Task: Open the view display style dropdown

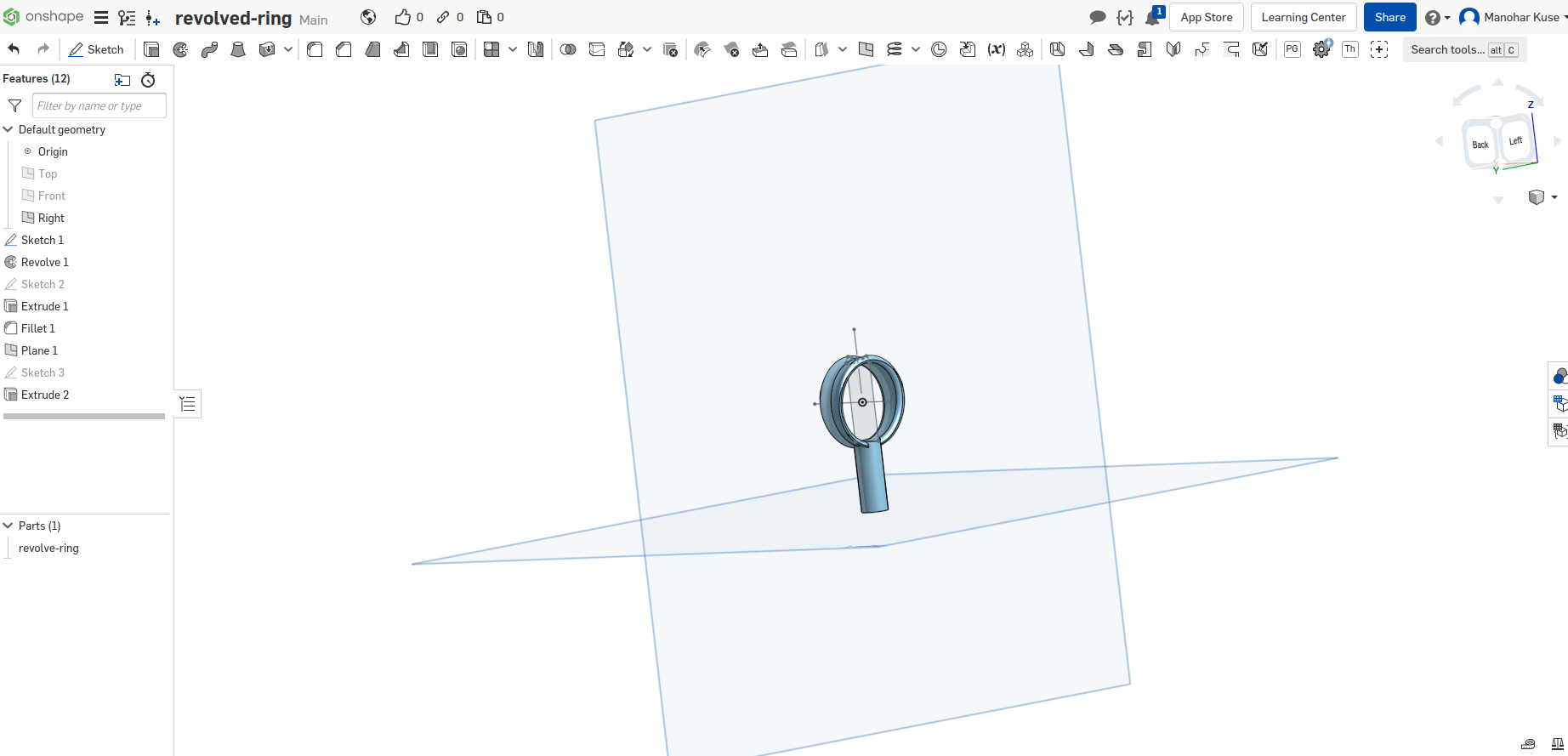Action: [1542, 197]
